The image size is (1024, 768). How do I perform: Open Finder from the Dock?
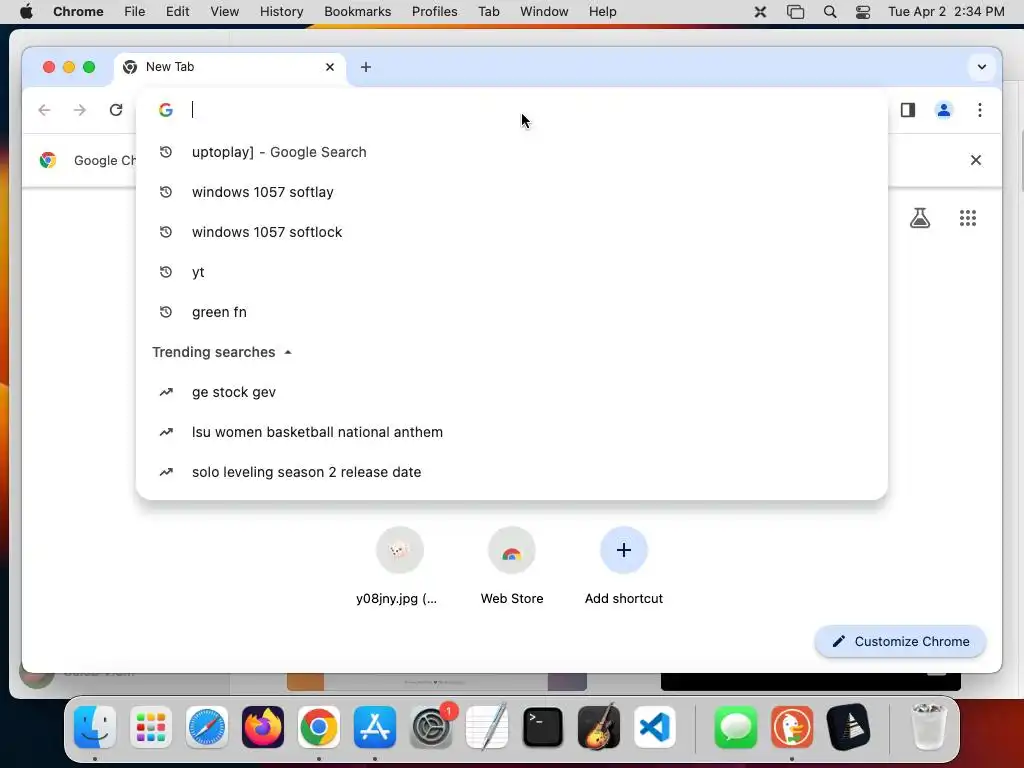coord(95,727)
